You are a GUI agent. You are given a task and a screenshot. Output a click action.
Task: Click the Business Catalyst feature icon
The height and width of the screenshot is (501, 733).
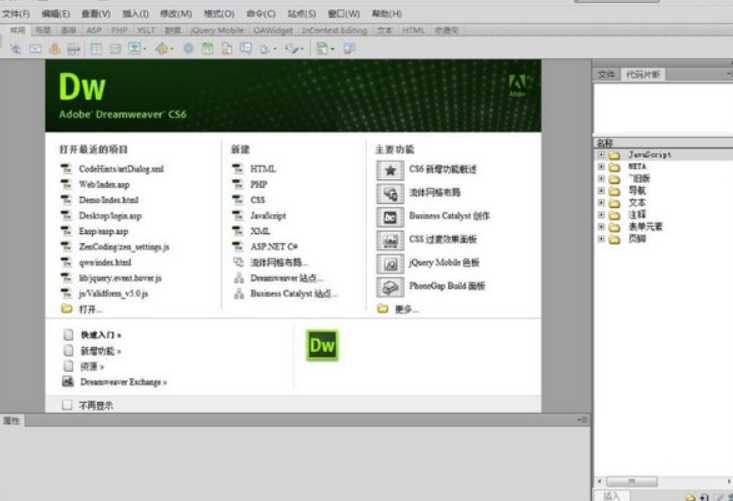(x=390, y=217)
